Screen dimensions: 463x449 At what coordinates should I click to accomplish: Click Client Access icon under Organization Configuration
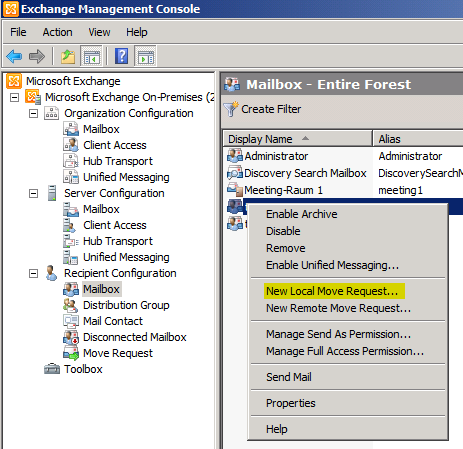click(71, 145)
